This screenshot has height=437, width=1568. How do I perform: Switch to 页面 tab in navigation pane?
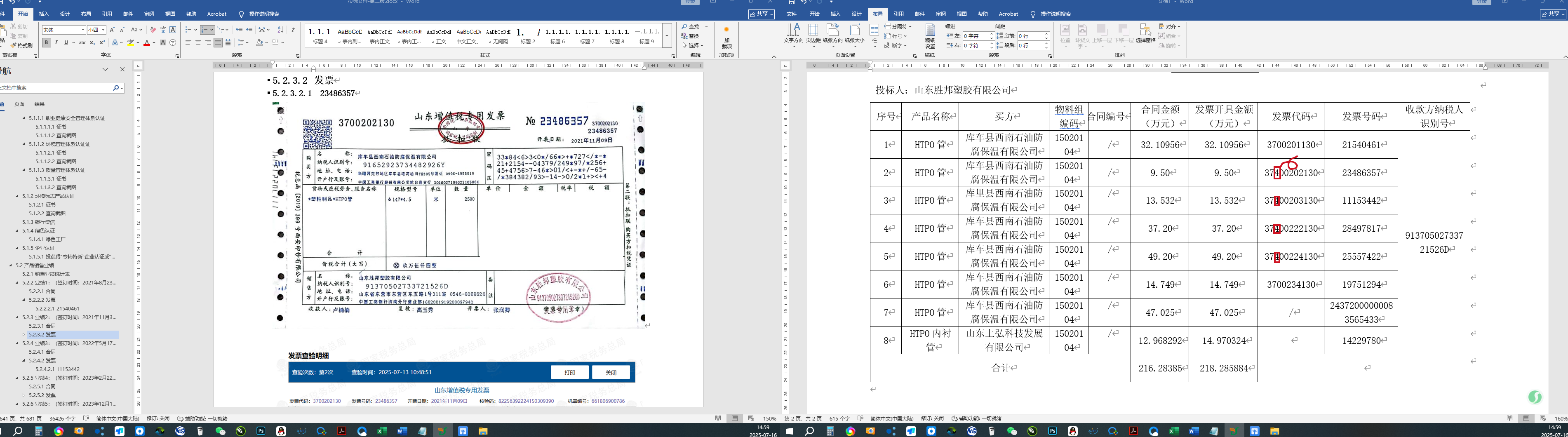[19, 104]
